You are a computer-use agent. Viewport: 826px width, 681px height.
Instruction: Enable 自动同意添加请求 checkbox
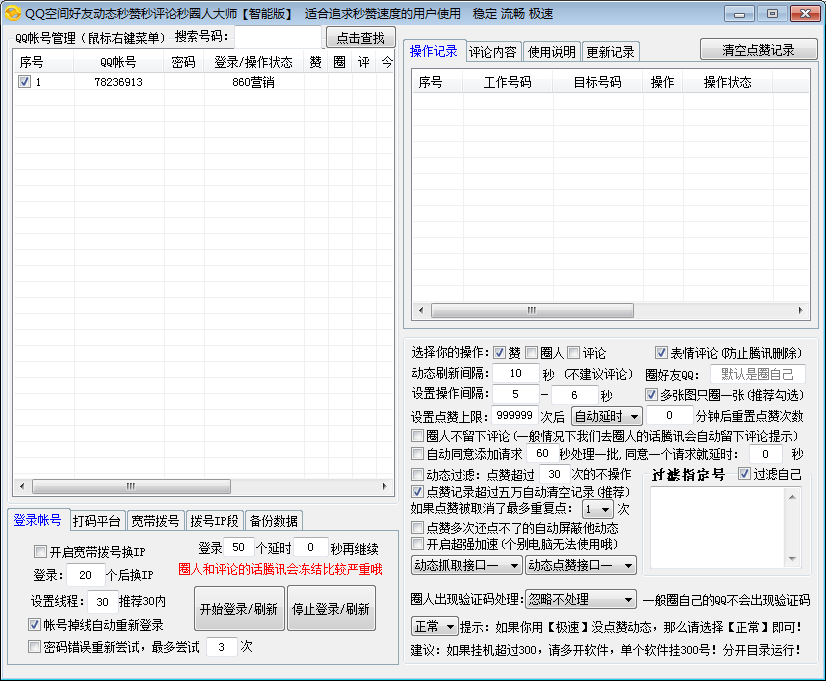418,453
